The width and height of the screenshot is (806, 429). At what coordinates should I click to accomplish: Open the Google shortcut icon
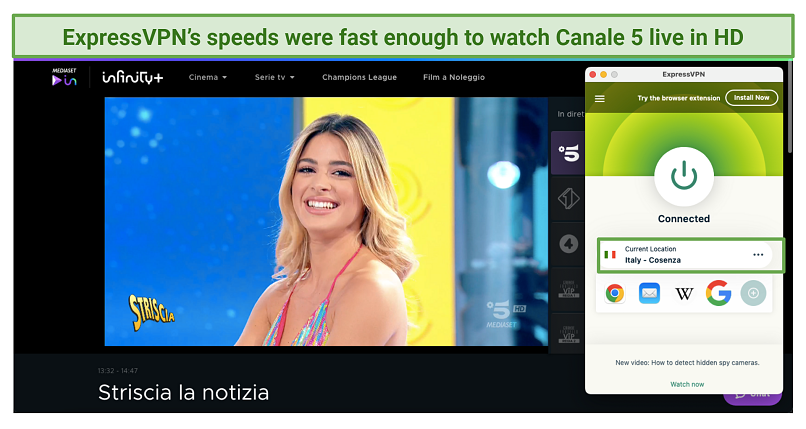pyautogui.click(x=719, y=293)
